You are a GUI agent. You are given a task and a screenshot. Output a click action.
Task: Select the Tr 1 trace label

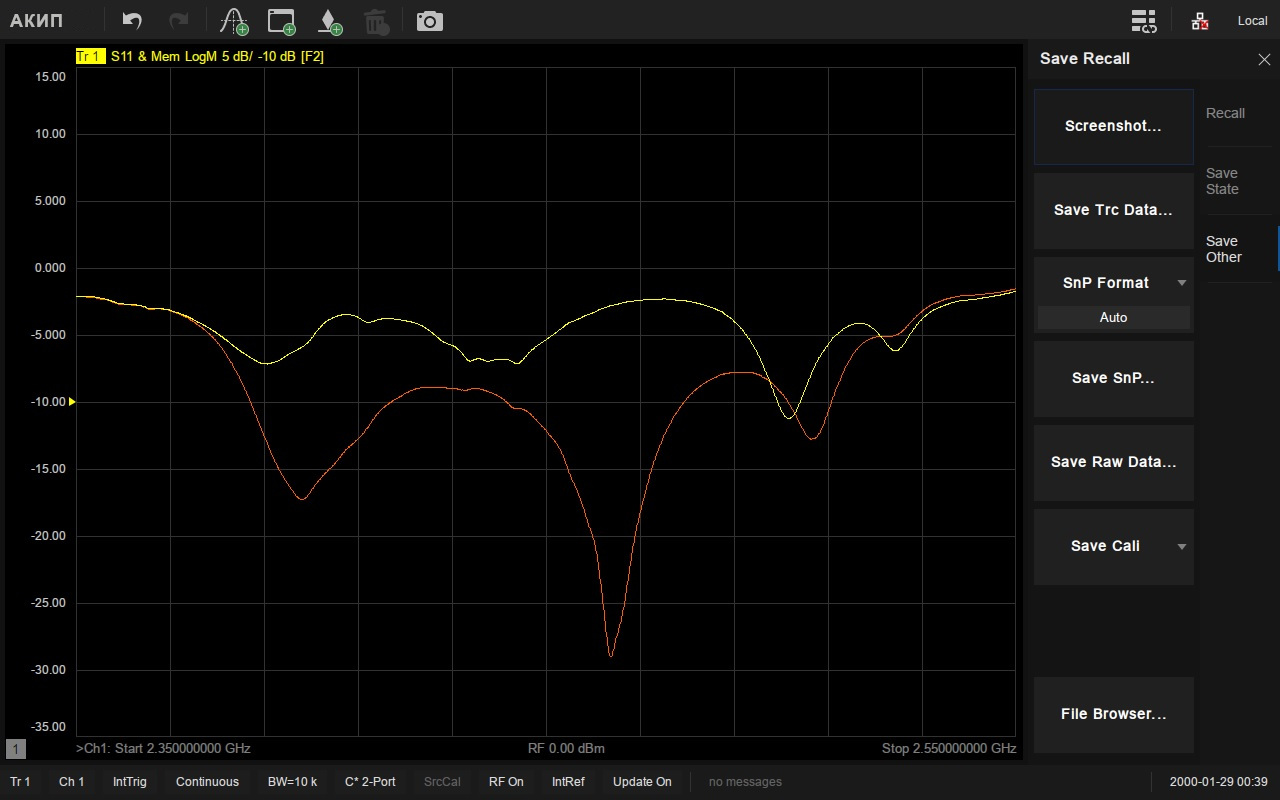click(x=89, y=57)
